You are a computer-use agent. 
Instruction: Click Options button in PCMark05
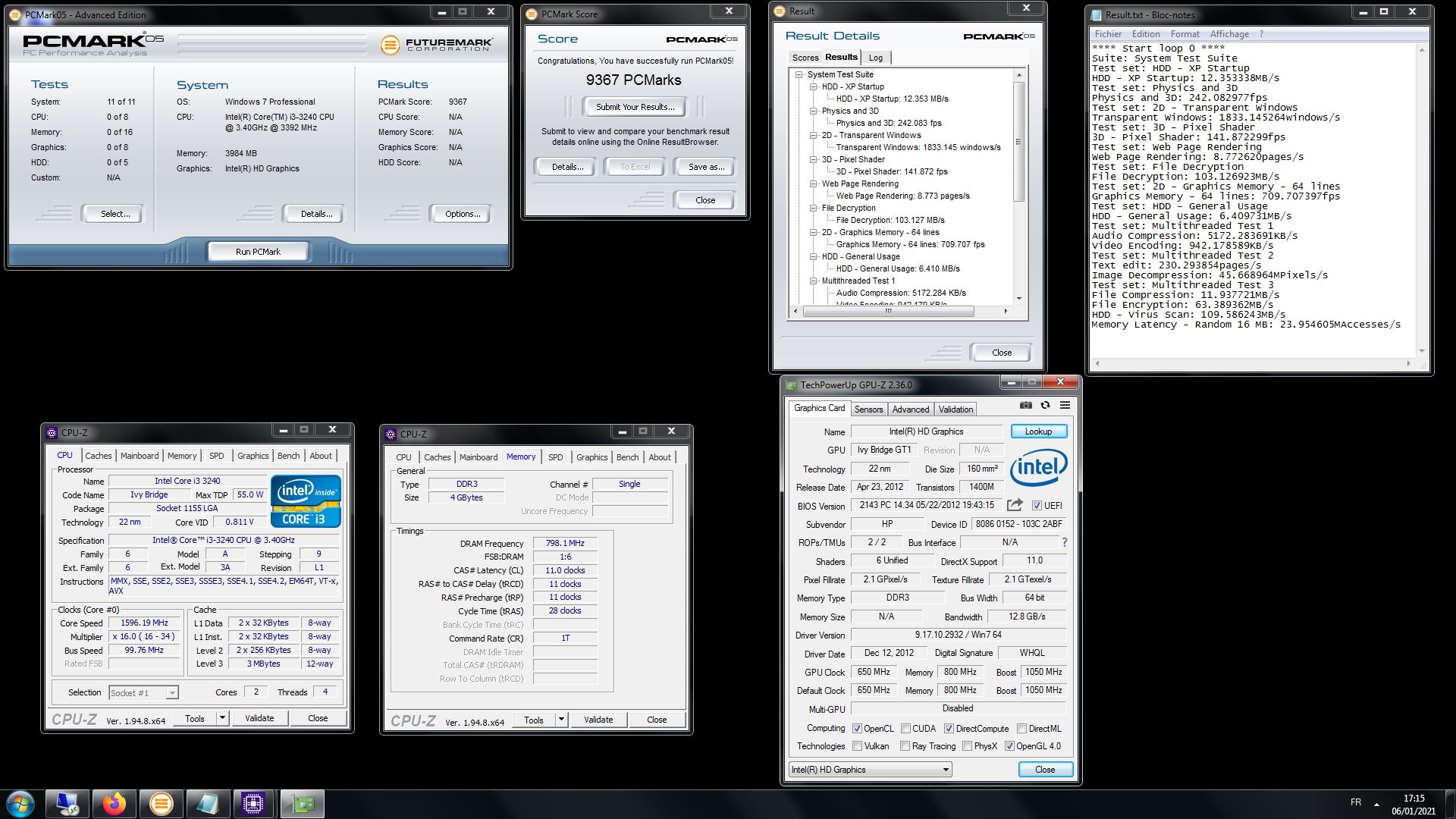(x=463, y=214)
